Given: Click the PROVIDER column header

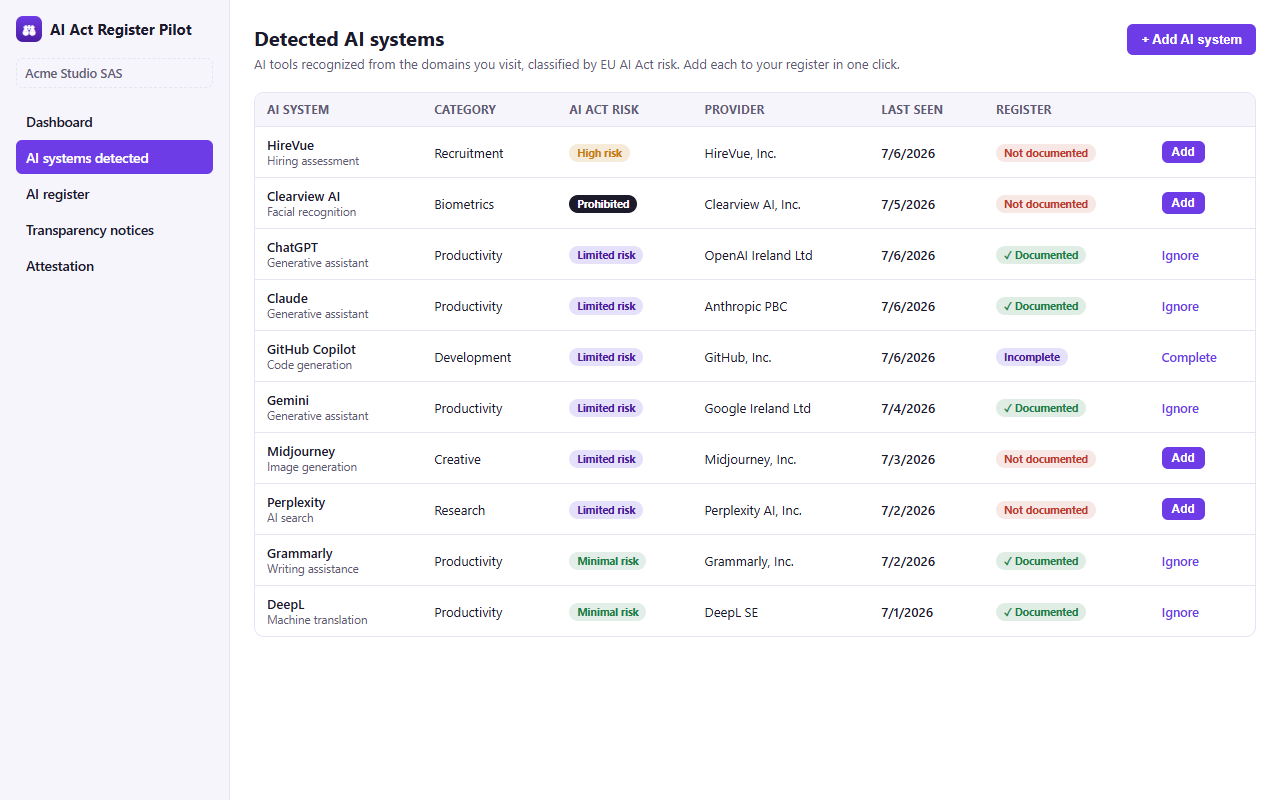Looking at the screenshot, I should coord(734,110).
